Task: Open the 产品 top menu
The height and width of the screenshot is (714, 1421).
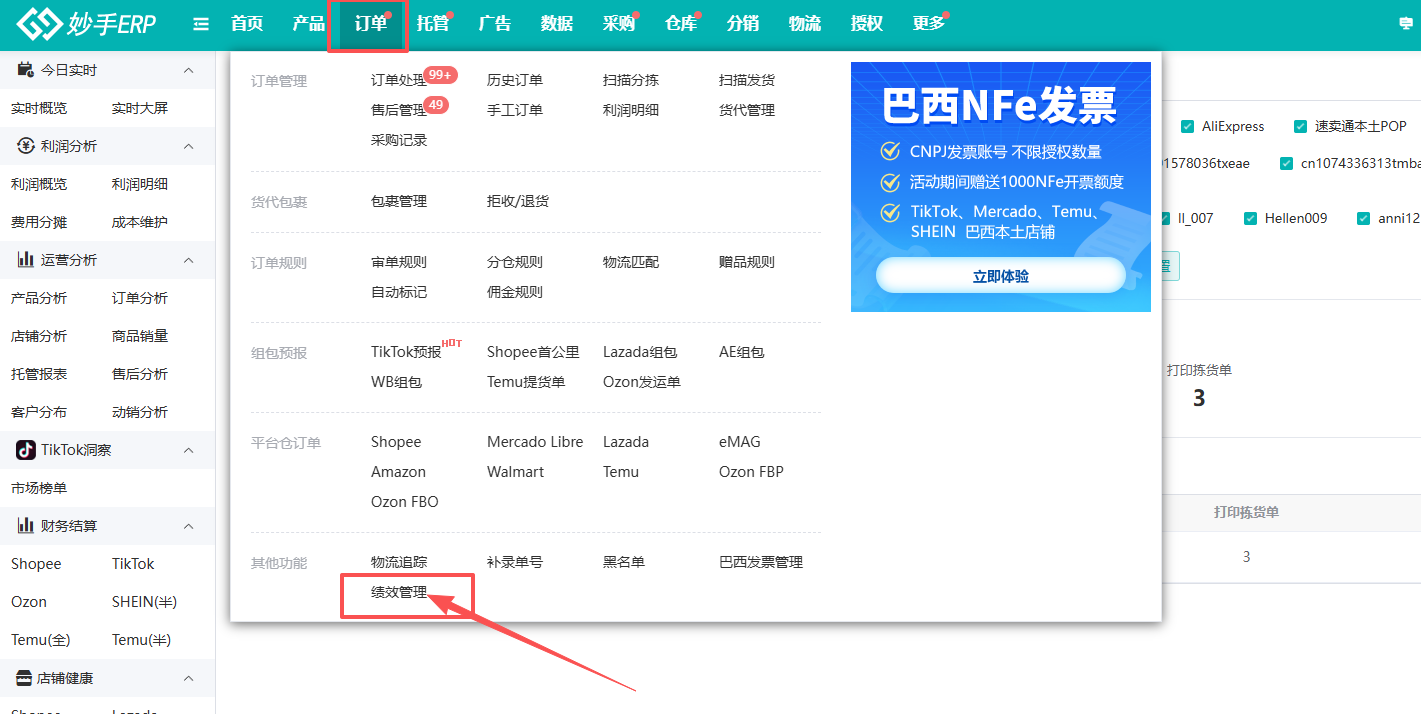Action: point(309,24)
